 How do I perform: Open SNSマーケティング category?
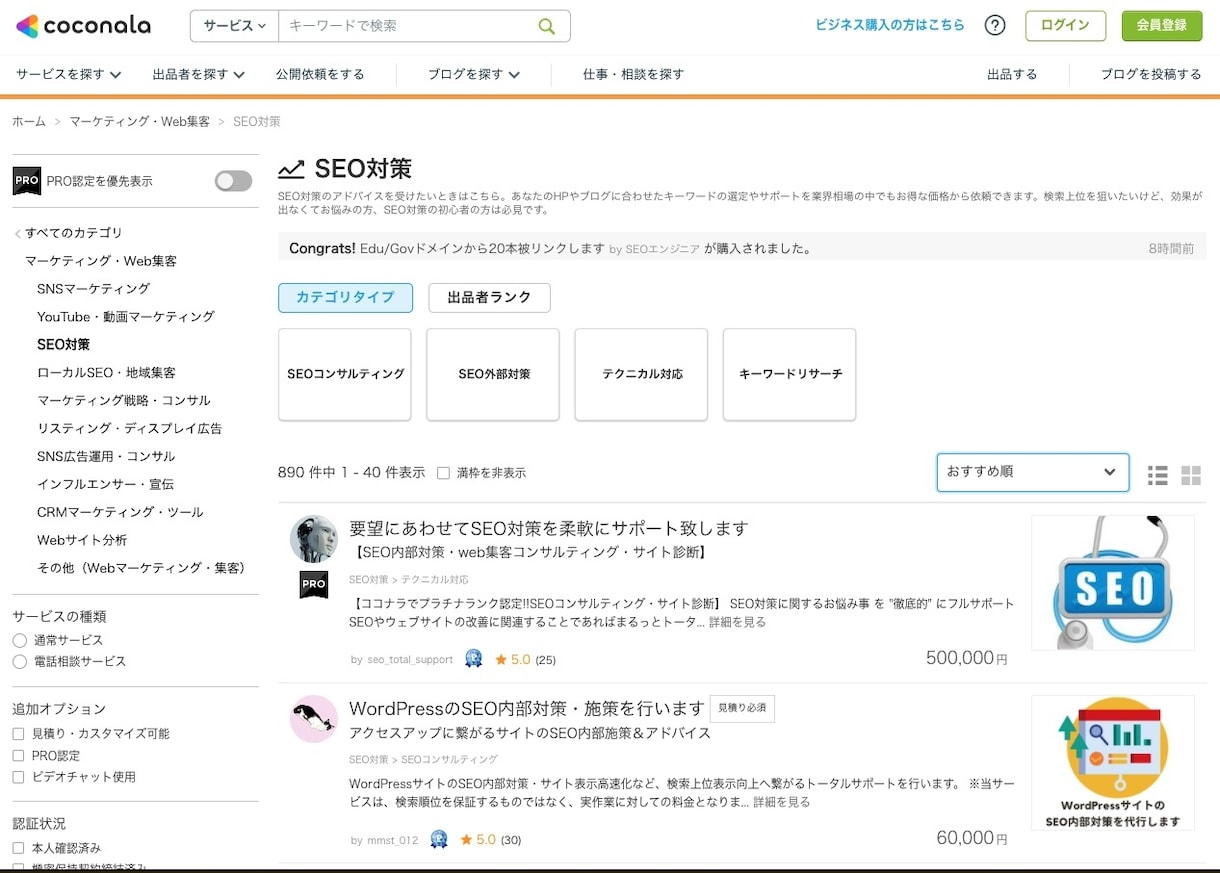pyautogui.click(x=94, y=289)
